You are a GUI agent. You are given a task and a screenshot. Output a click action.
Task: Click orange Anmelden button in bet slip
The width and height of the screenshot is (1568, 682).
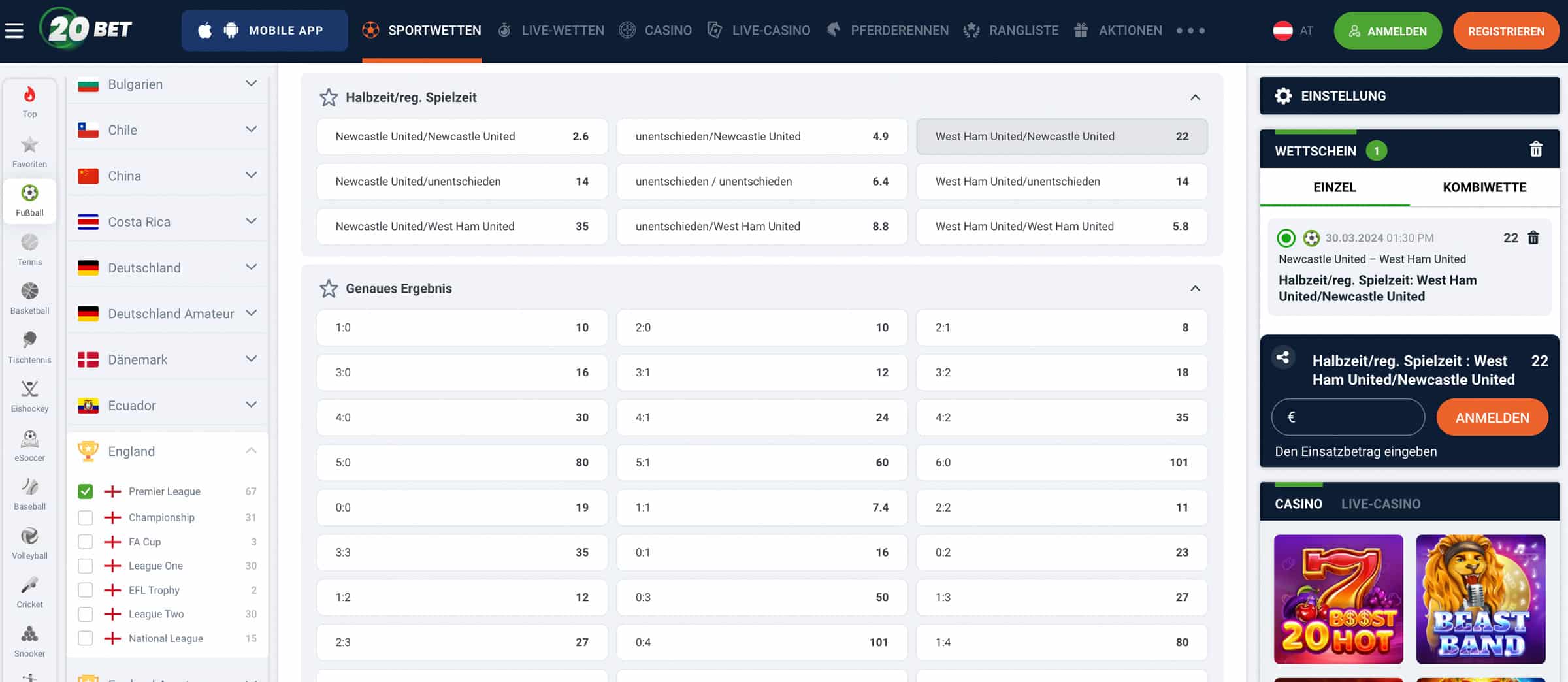click(1492, 417)
